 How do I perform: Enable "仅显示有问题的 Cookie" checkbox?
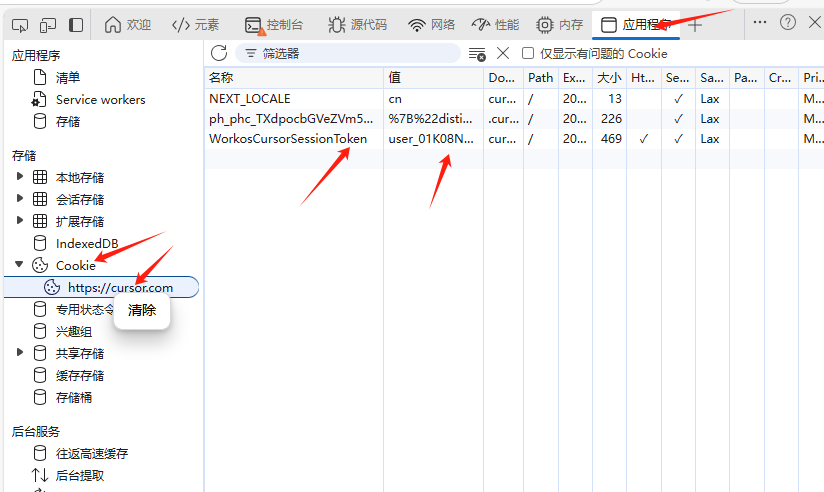[527, 54]
